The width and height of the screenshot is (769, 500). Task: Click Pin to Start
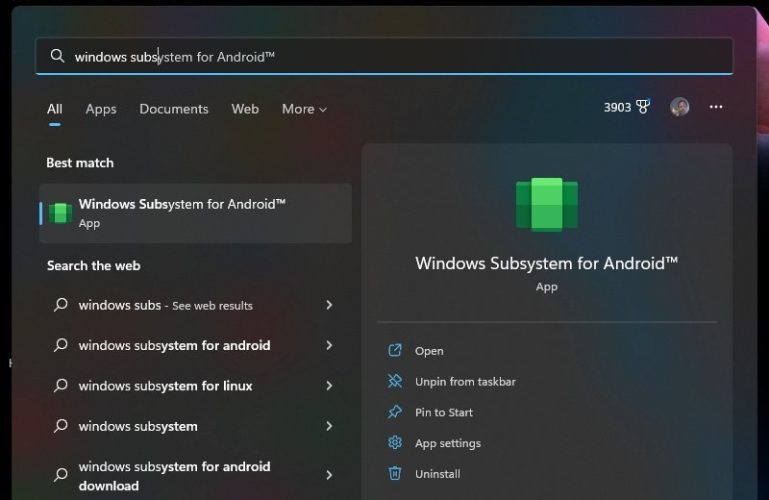[x=444, y=412]
